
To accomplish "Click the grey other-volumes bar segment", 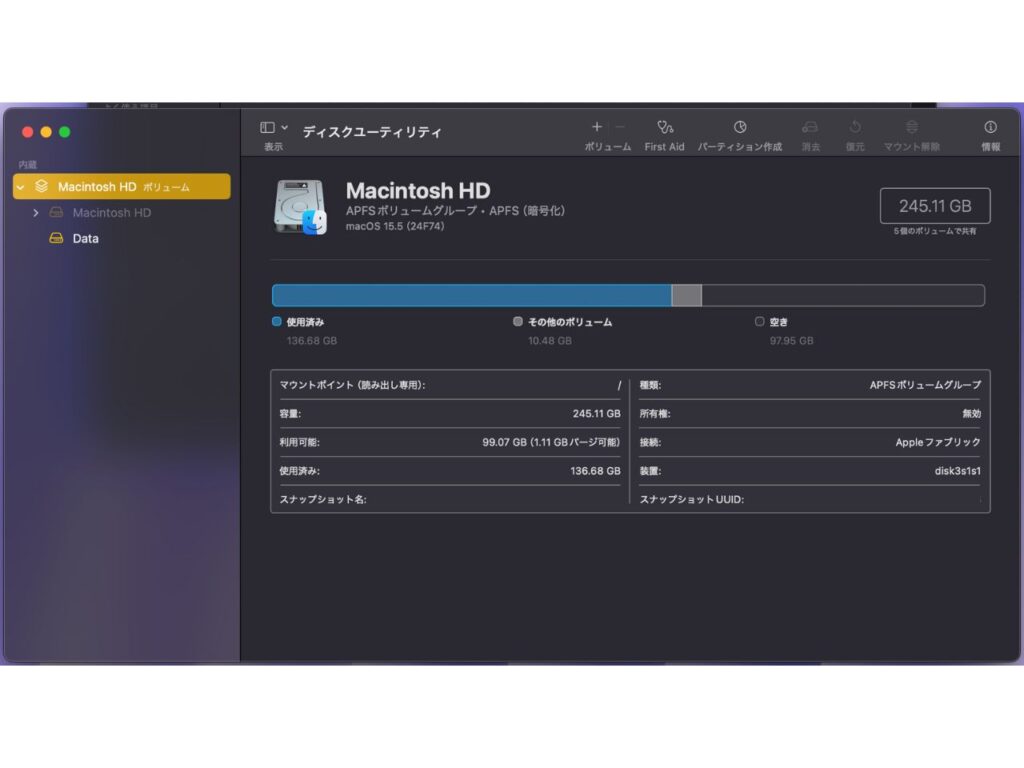I will 686,295.
